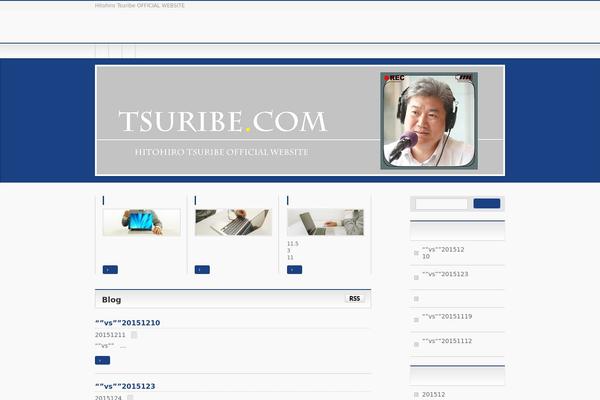Click the side-view laptop desk thumbnail
The height and width of the screenshot is (400, 600).
coord(325,222)
